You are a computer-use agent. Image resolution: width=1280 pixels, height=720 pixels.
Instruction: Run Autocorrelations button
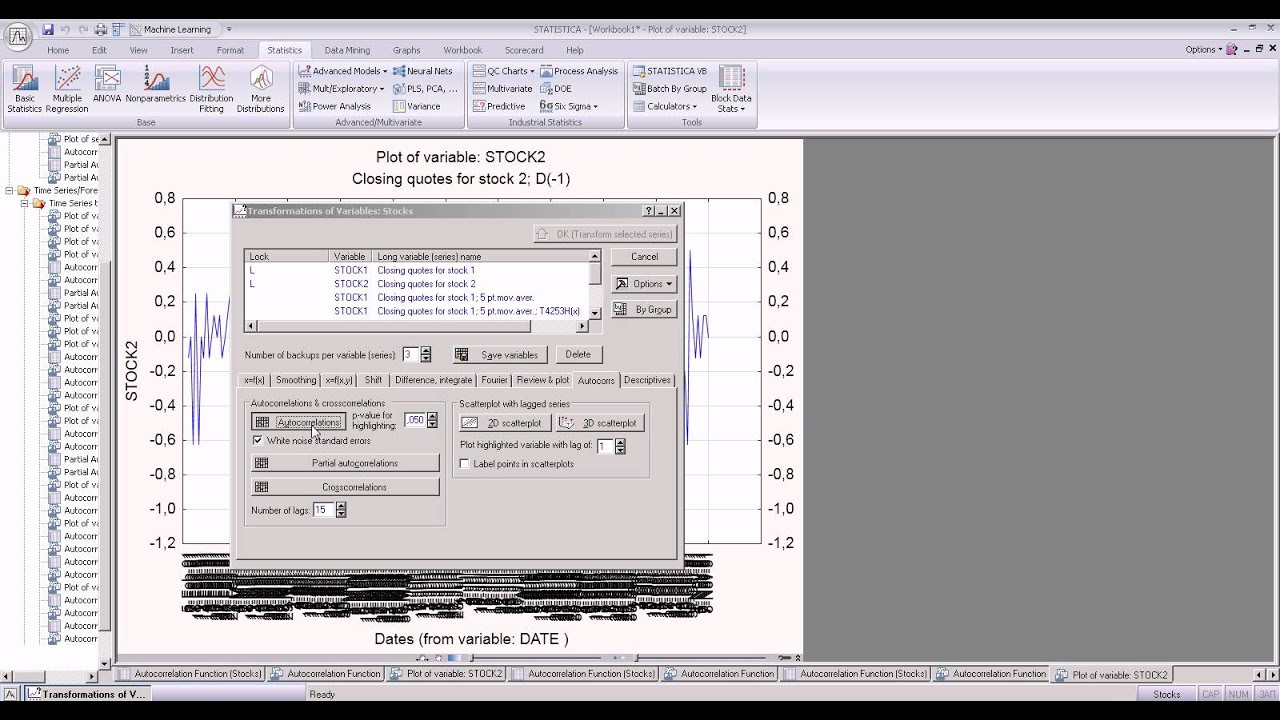tap(298, 422)
